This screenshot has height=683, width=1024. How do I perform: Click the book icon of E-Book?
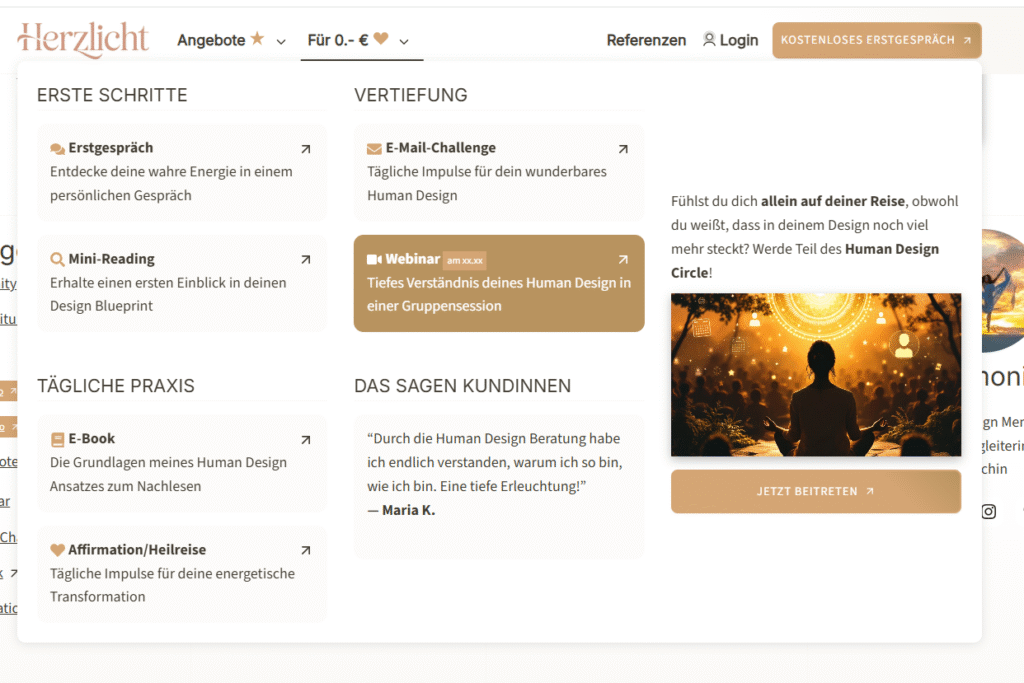click(57, 439)
